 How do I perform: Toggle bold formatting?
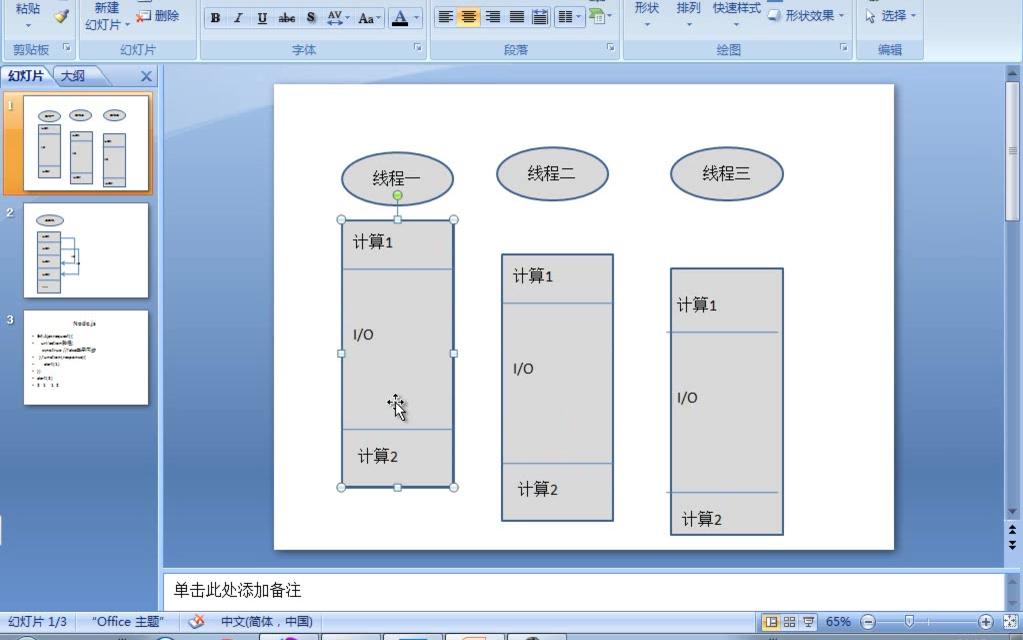pos(215,18)
